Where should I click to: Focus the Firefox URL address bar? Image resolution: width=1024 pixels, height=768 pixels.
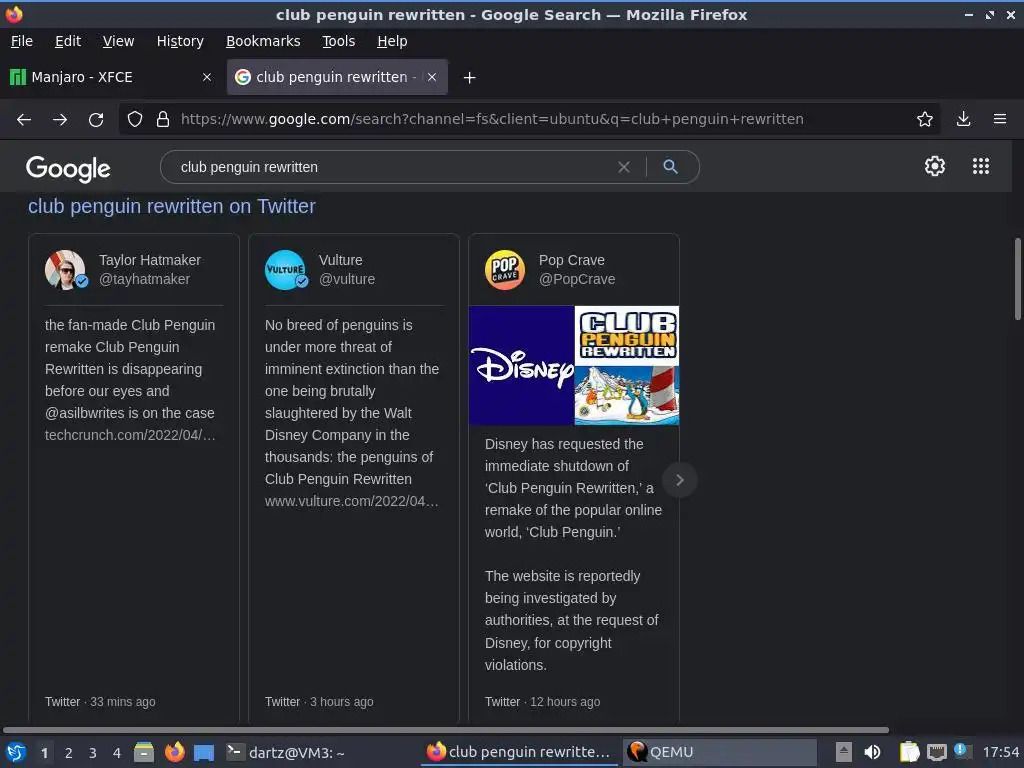coord(492,120)
